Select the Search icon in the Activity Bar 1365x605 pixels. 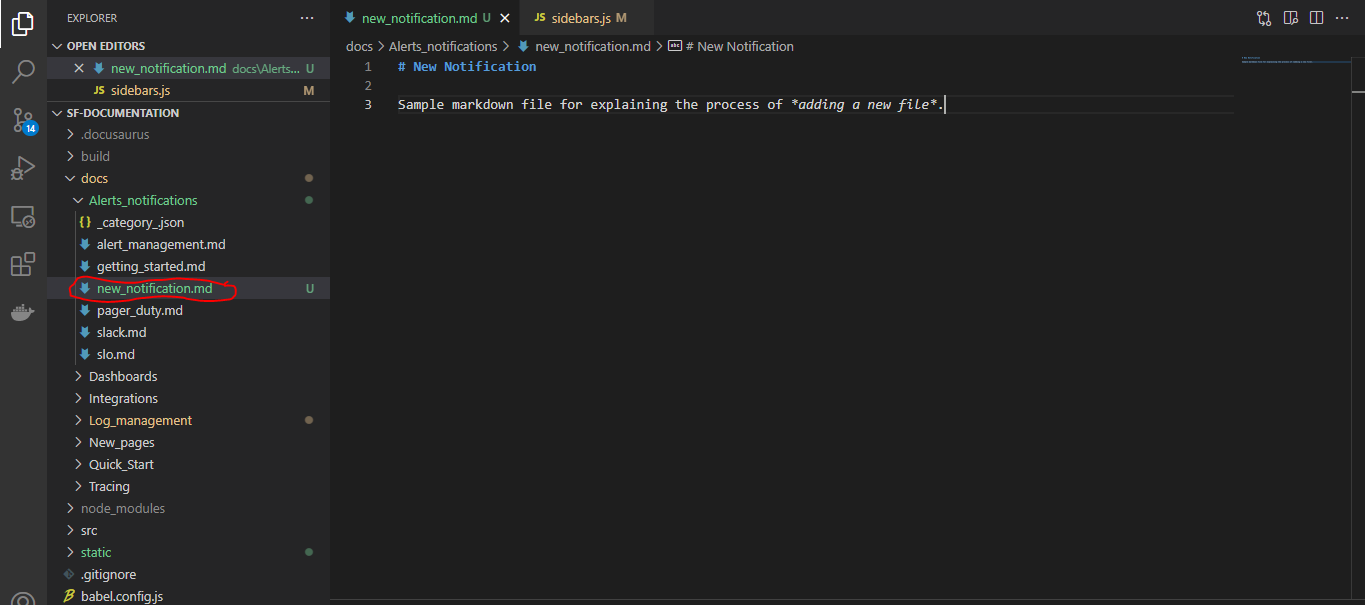pos(22,71)
